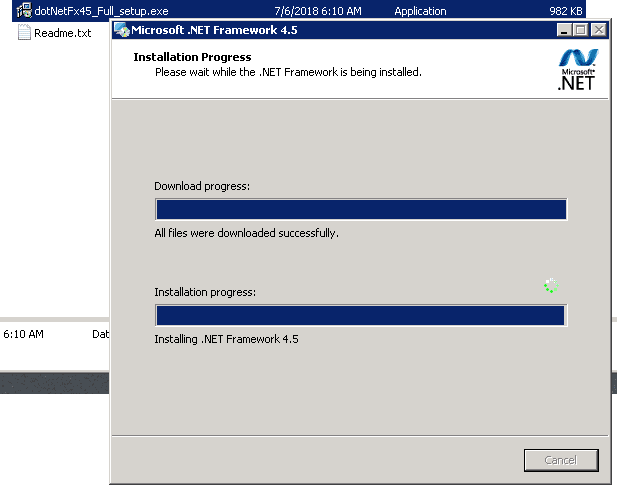
Task: Minimize the .NET Framework 4.5 window
Action: point(564,30)
